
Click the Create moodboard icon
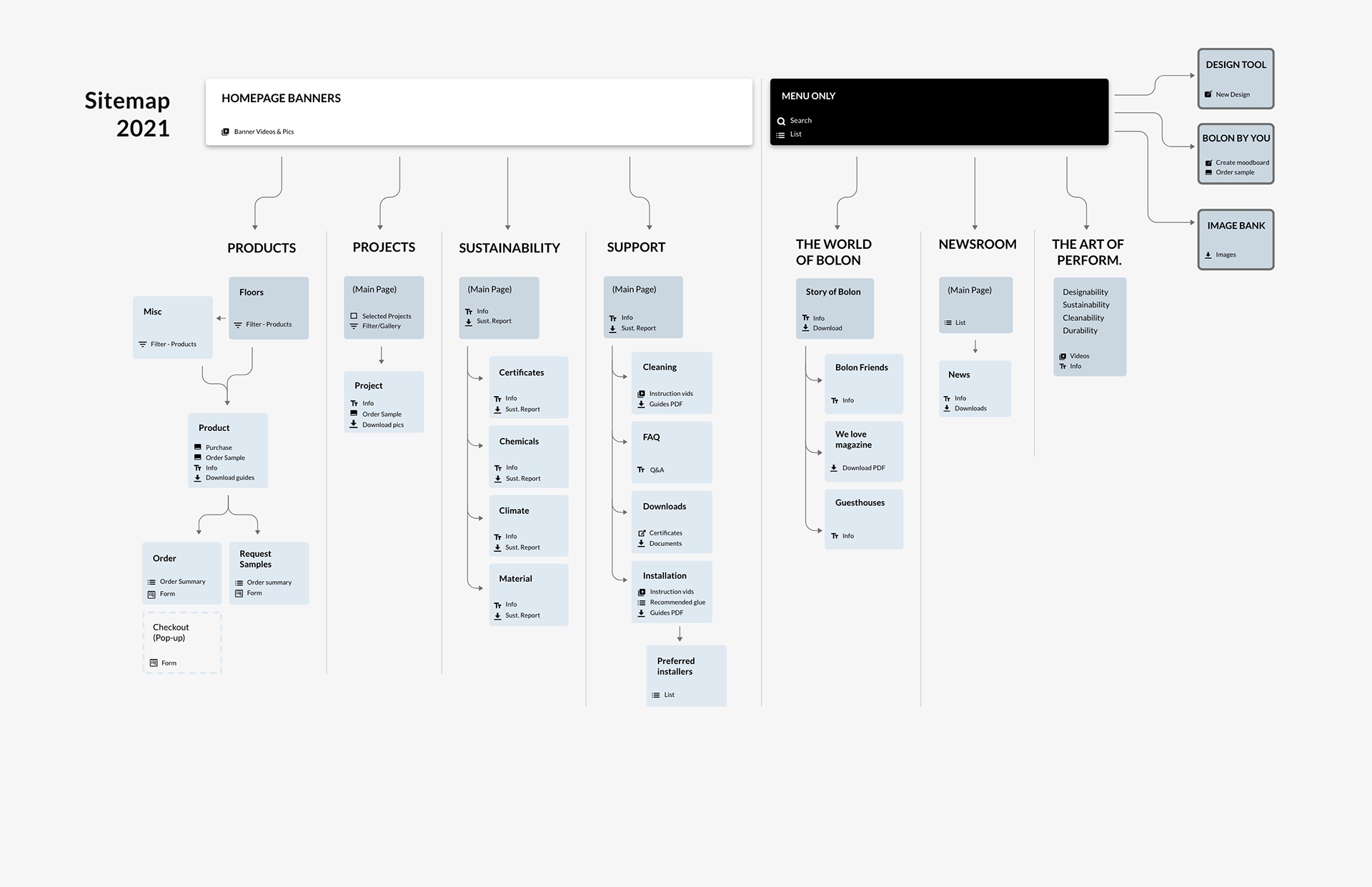click(x=1208, y=162)
